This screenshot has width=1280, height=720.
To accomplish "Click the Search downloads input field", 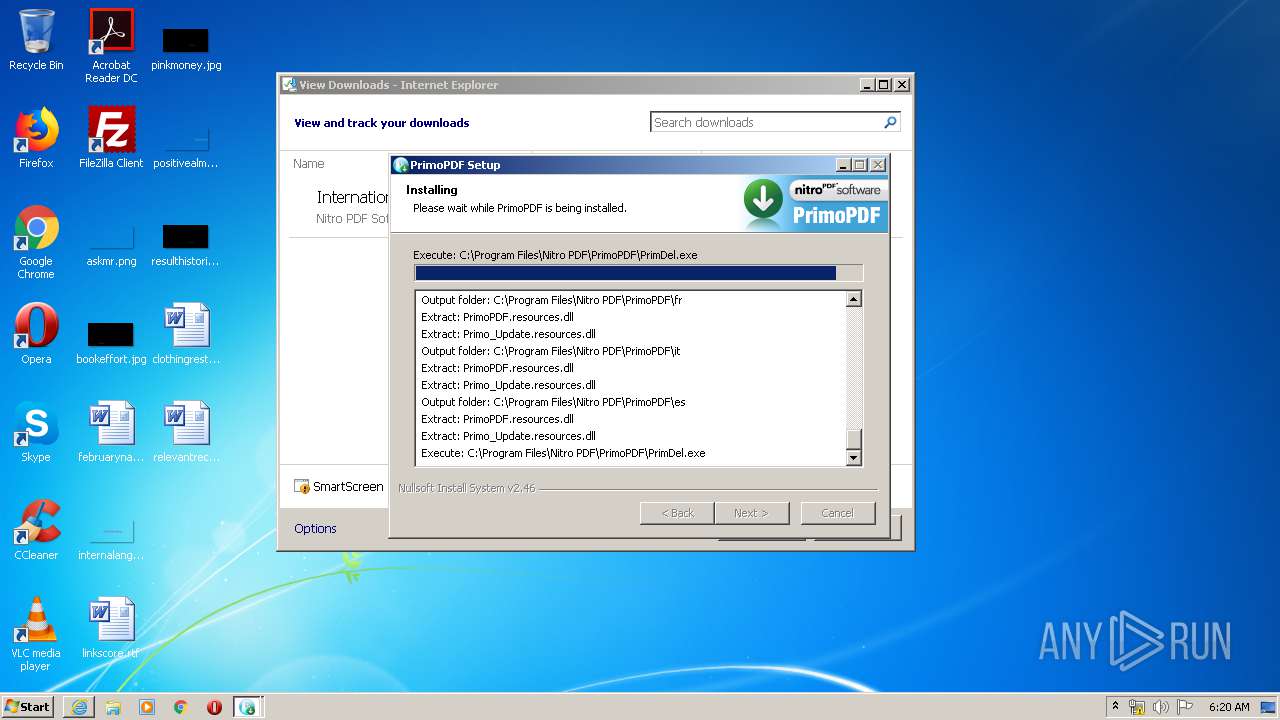I will point(766,122).
